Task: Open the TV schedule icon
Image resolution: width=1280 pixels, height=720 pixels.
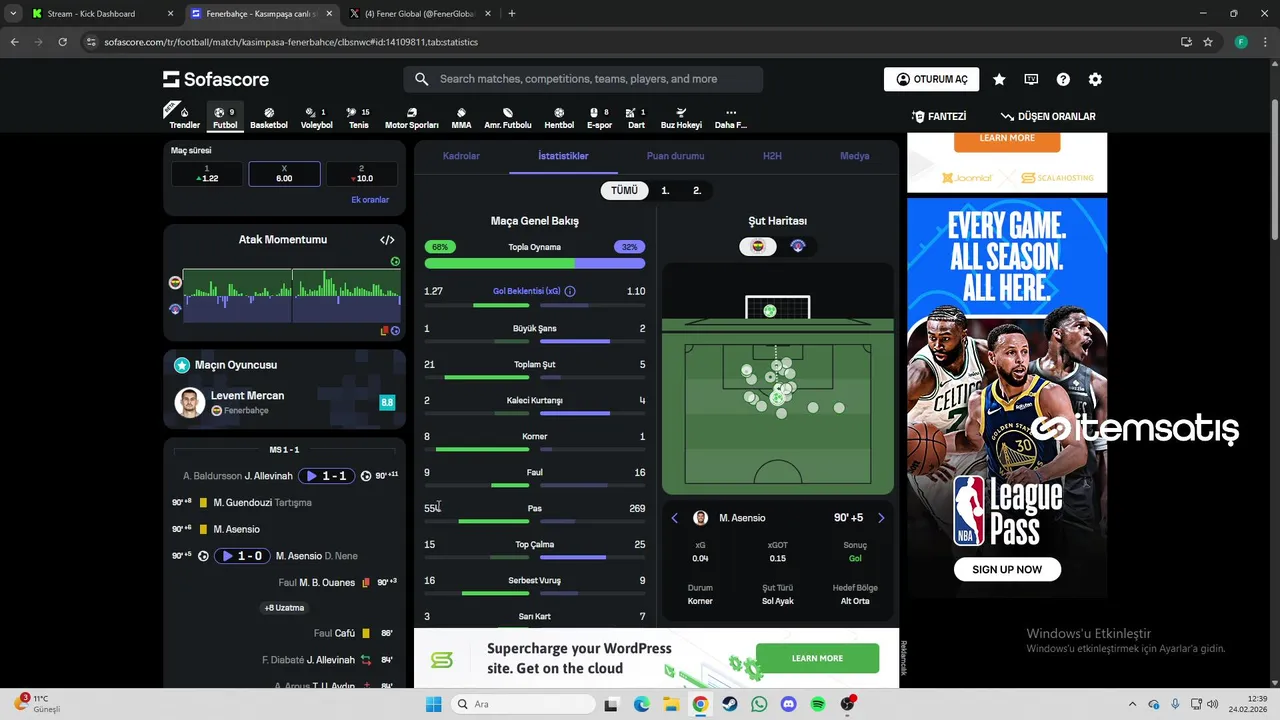Action: [x=1031, y=79]
